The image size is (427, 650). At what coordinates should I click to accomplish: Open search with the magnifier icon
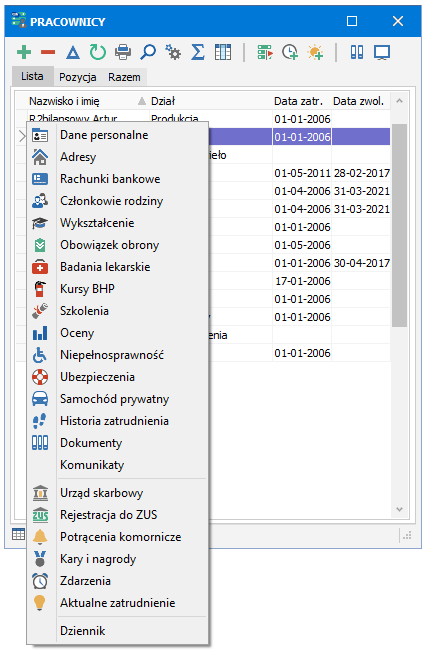point(148,52)
